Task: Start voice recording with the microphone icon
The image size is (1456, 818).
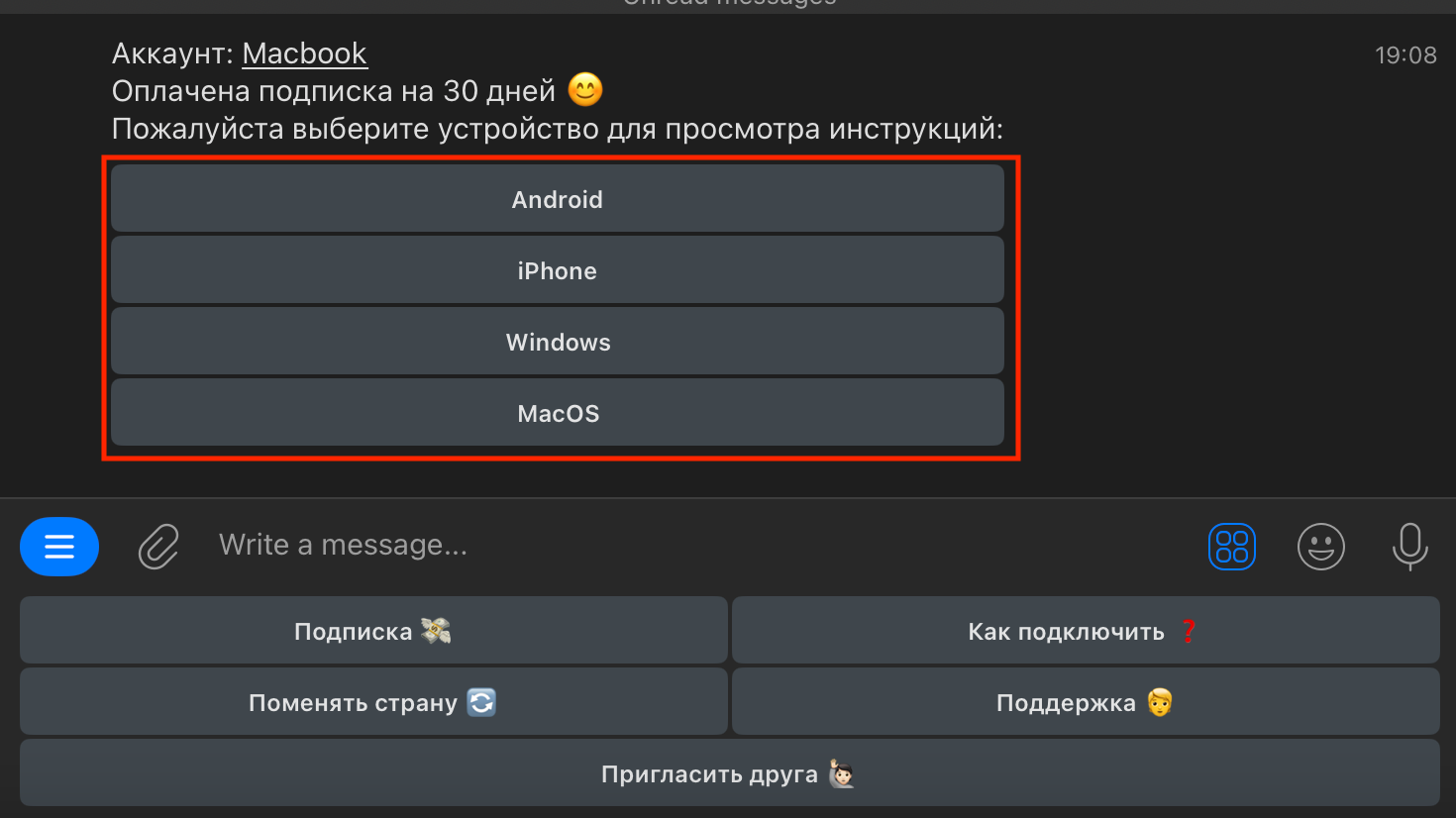Action: click(x=1409, y=547)
